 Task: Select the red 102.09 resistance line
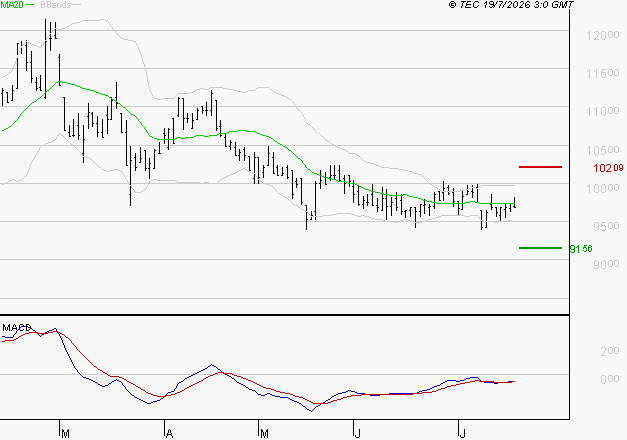[x=540, y=167]
